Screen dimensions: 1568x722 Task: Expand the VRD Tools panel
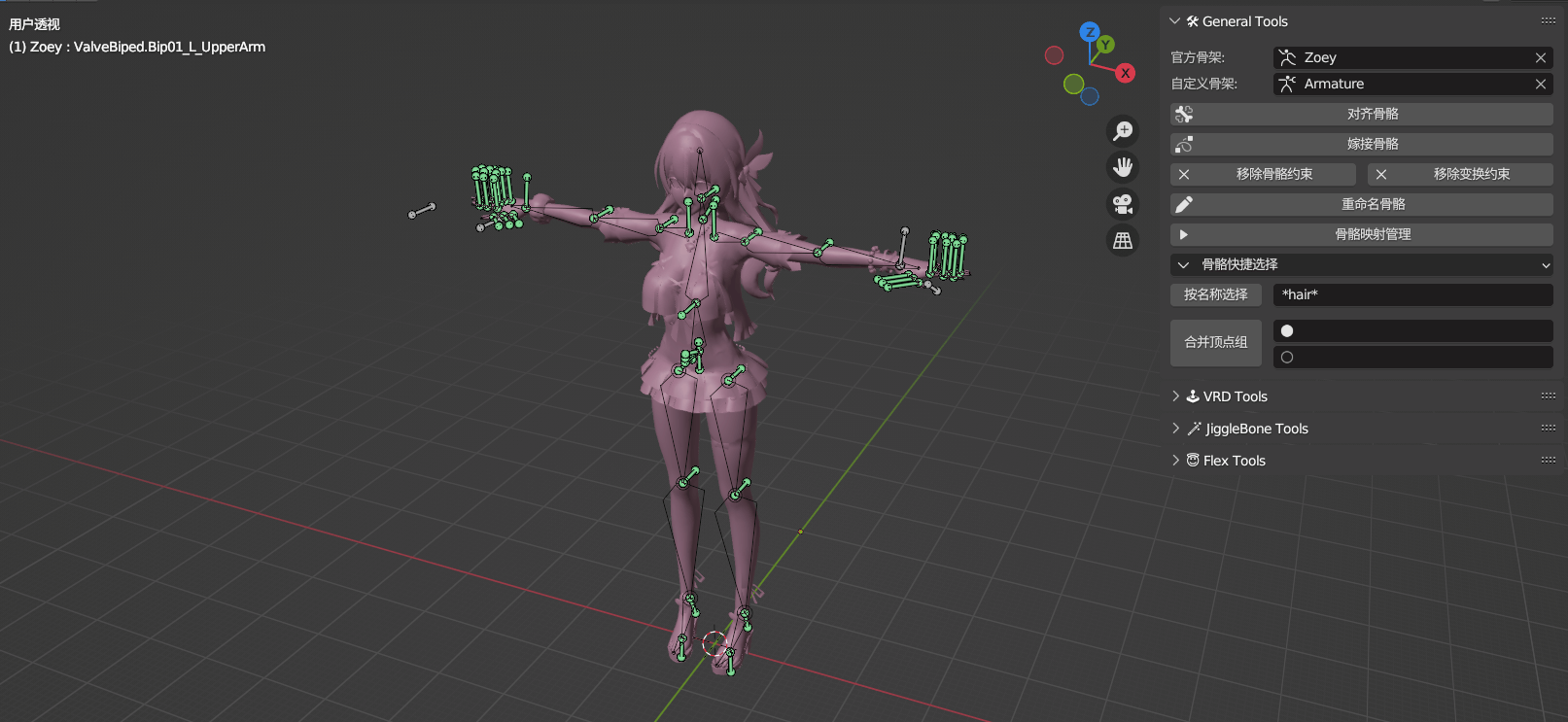point(1175,396)
